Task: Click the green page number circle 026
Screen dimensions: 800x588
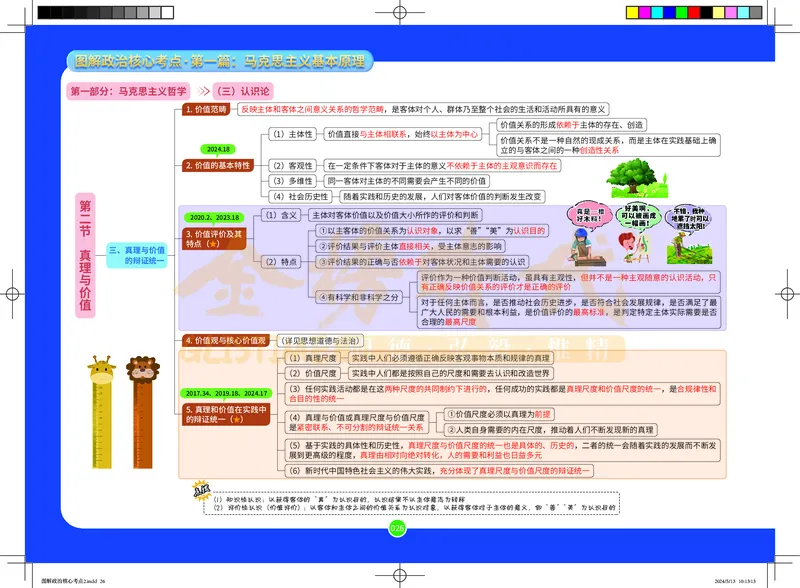Action: click(396, 528)
